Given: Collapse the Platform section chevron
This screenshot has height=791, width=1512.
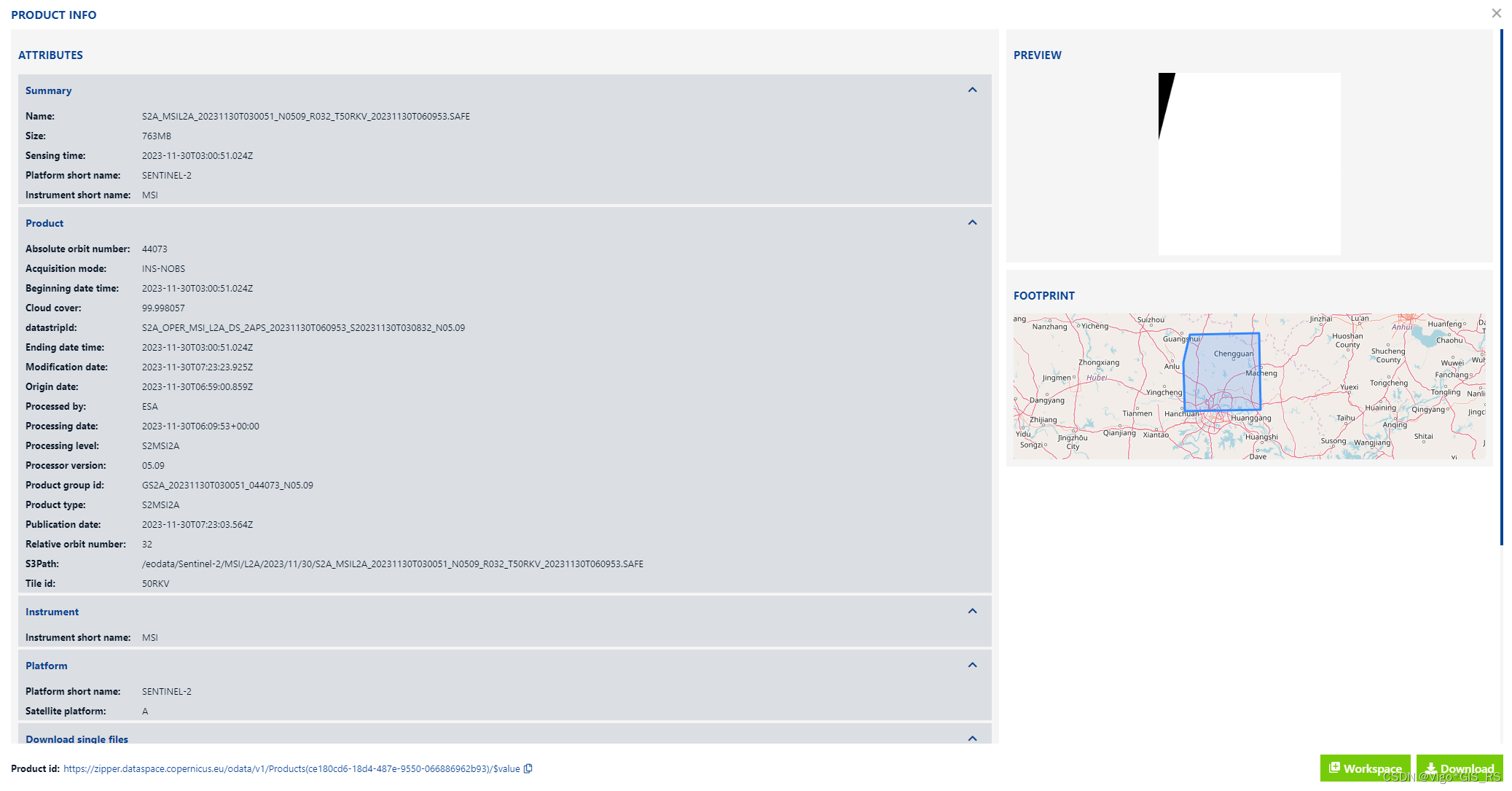Looking at the screenshot, I should [x=972, y=665].
